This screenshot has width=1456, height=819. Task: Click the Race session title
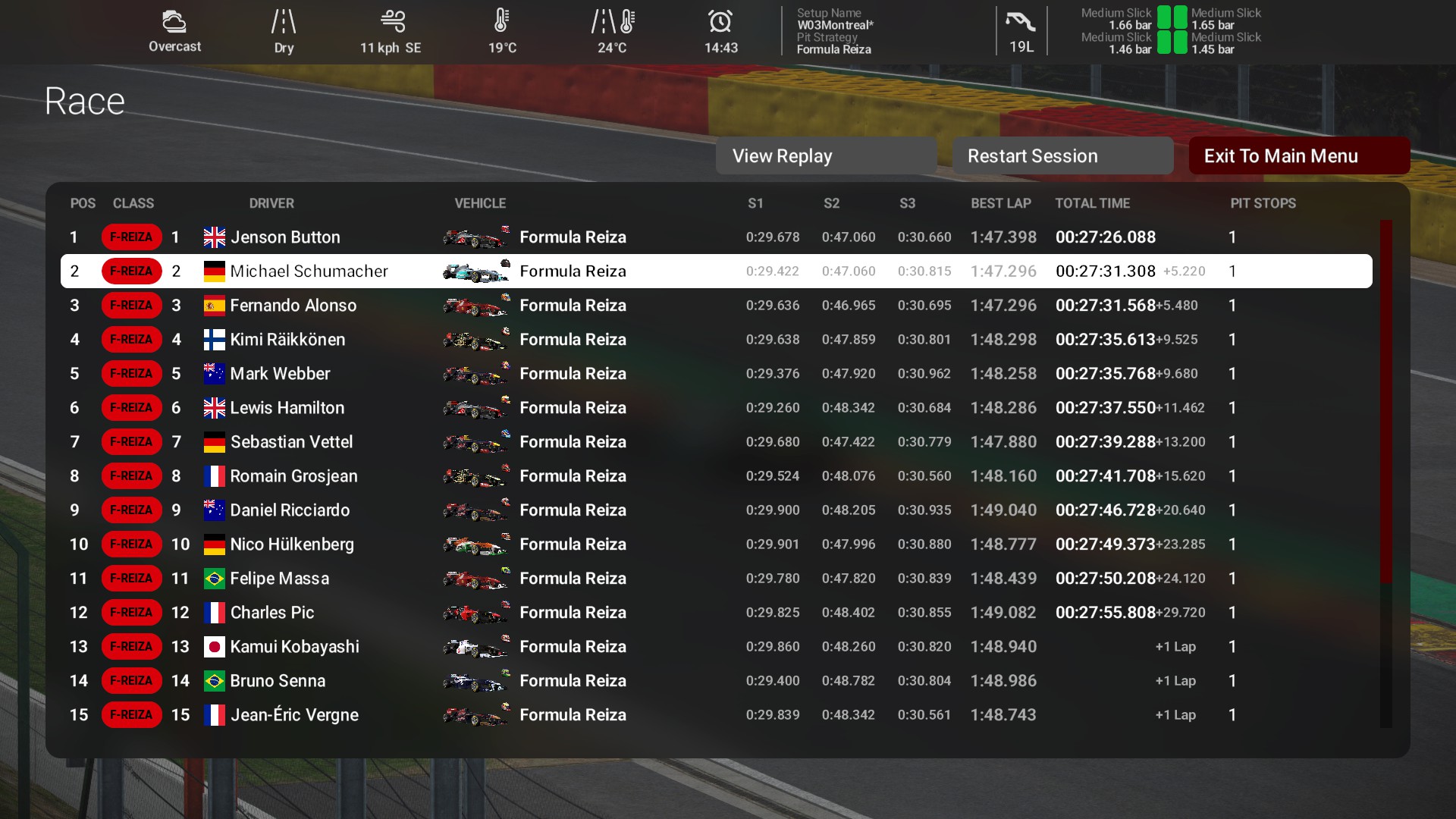pos(84,102)
